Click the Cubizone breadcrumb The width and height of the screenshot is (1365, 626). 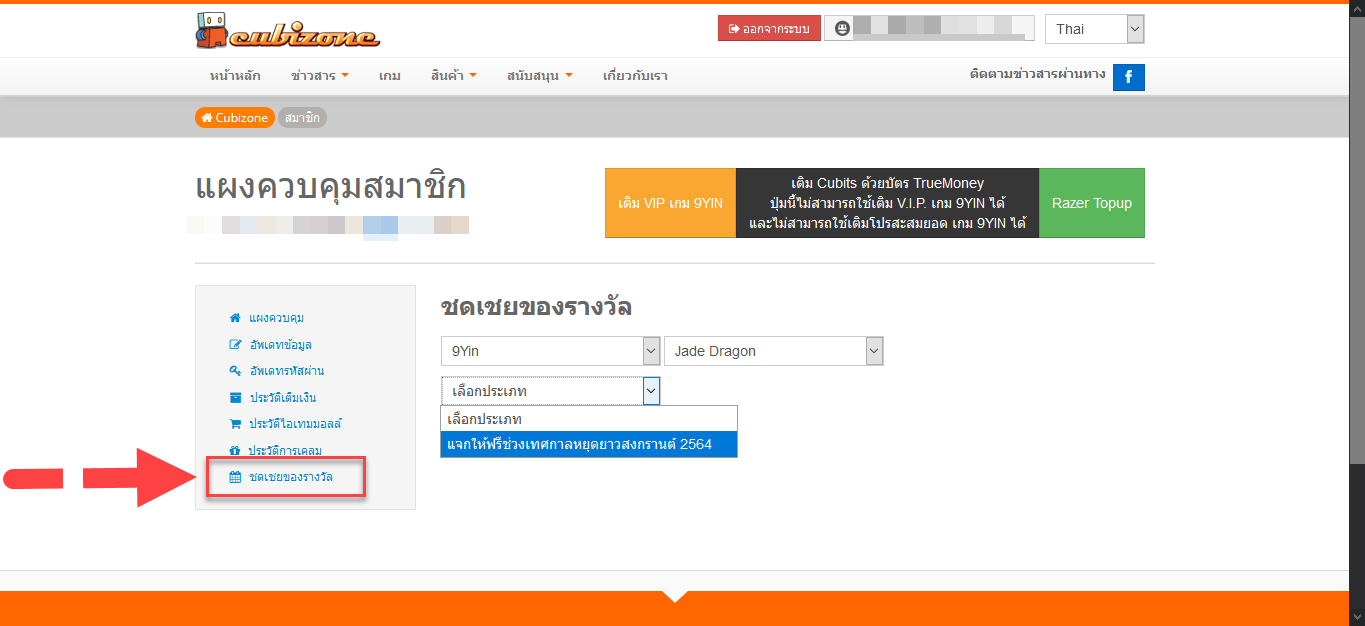[x=235, y=118]
